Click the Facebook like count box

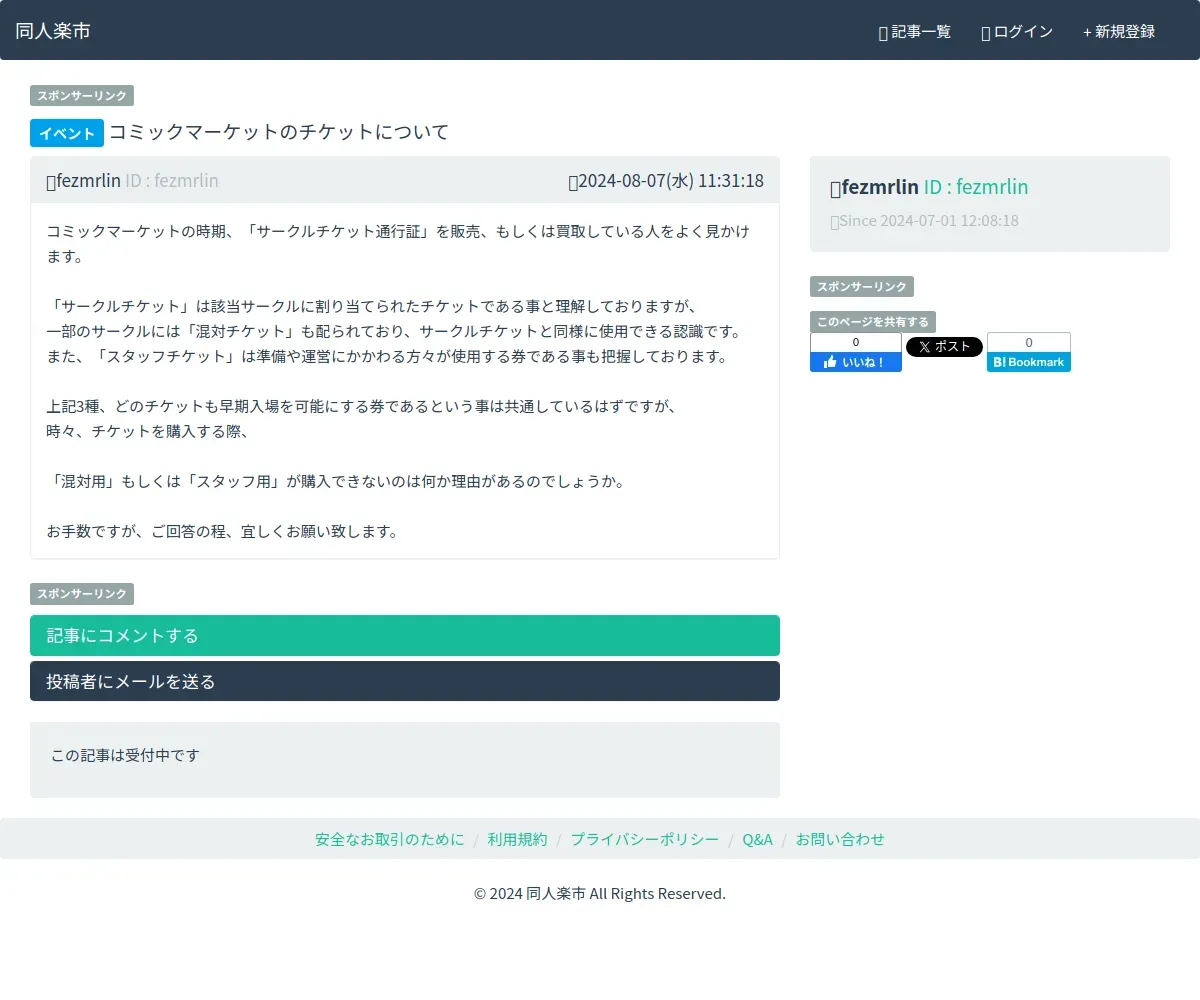[x=856, y=343]
